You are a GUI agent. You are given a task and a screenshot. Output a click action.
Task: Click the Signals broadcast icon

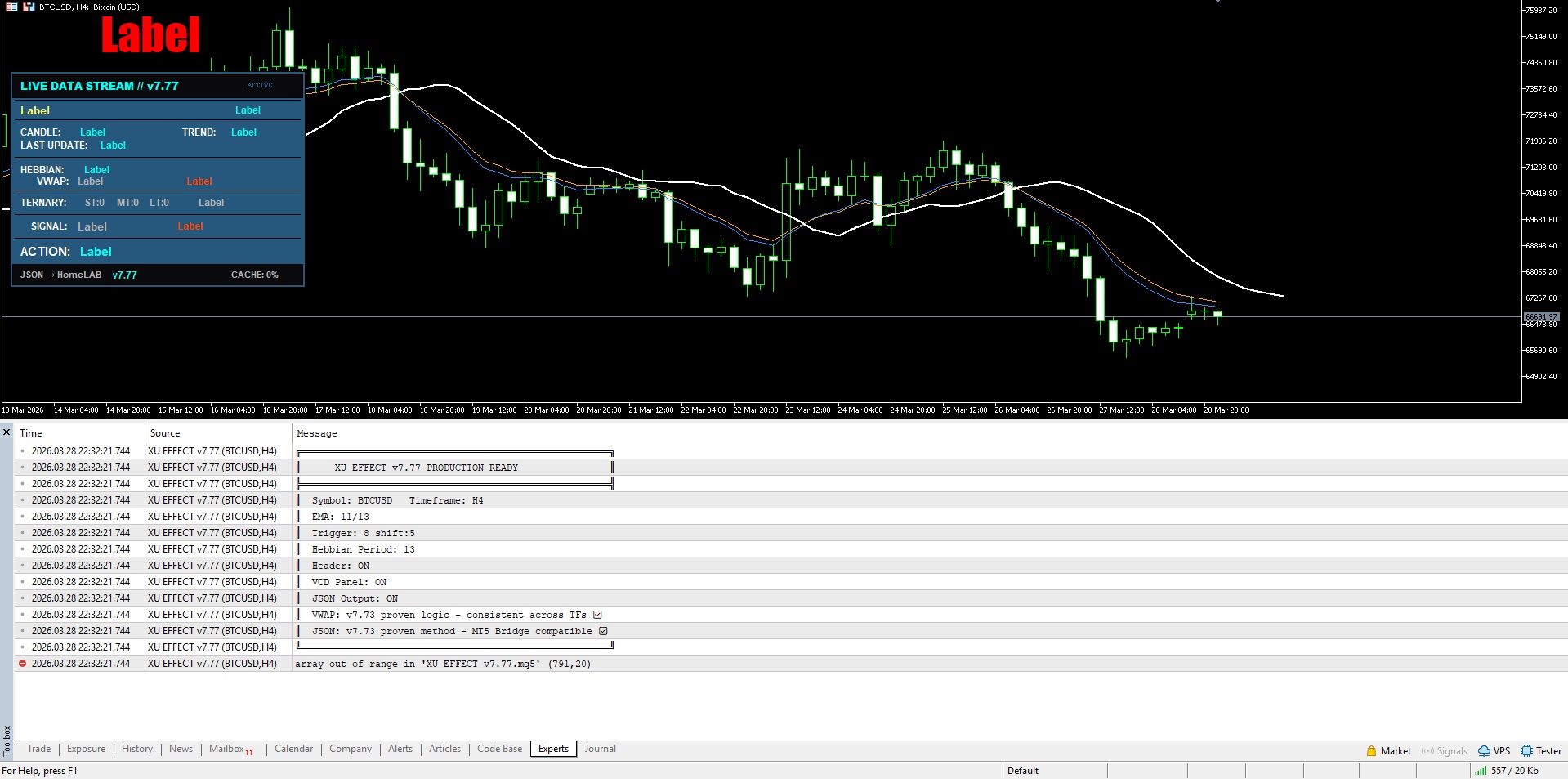coord(1427,750)
